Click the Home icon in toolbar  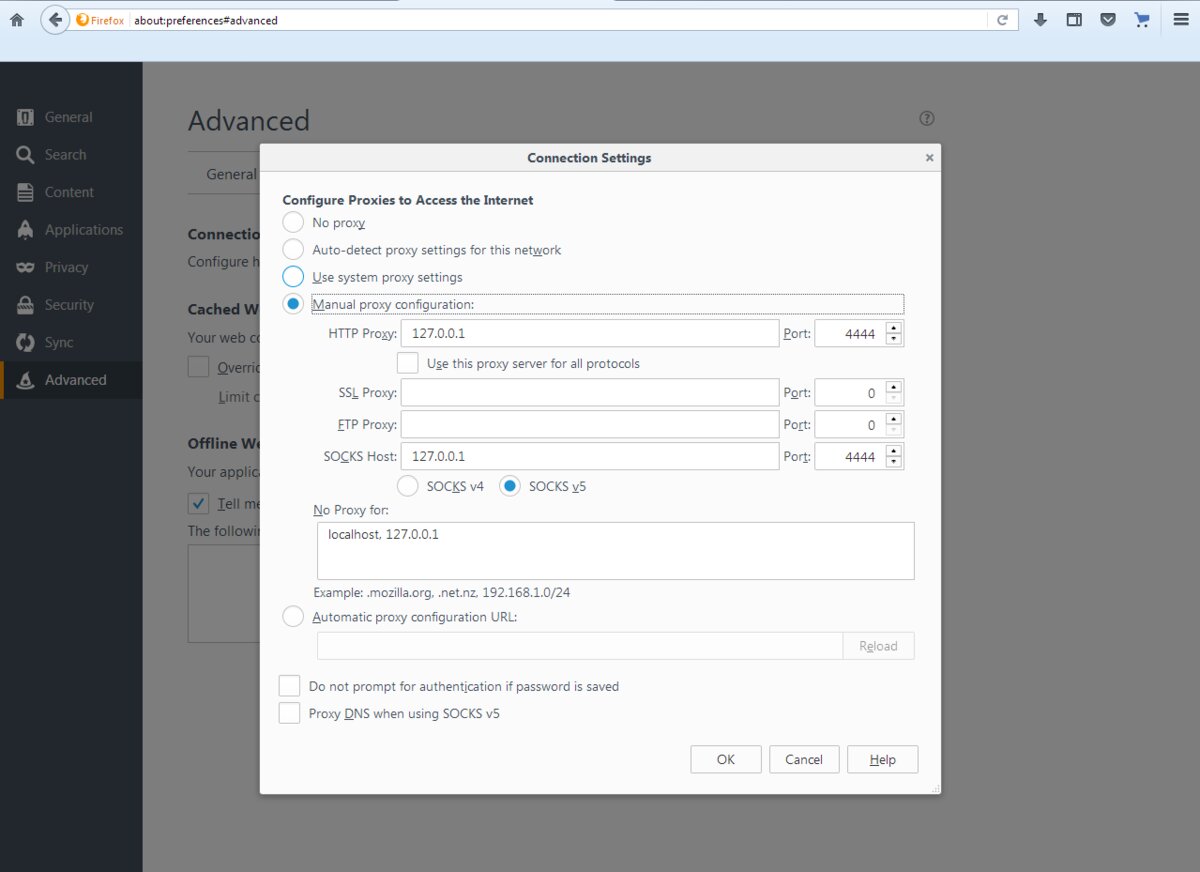16,20
